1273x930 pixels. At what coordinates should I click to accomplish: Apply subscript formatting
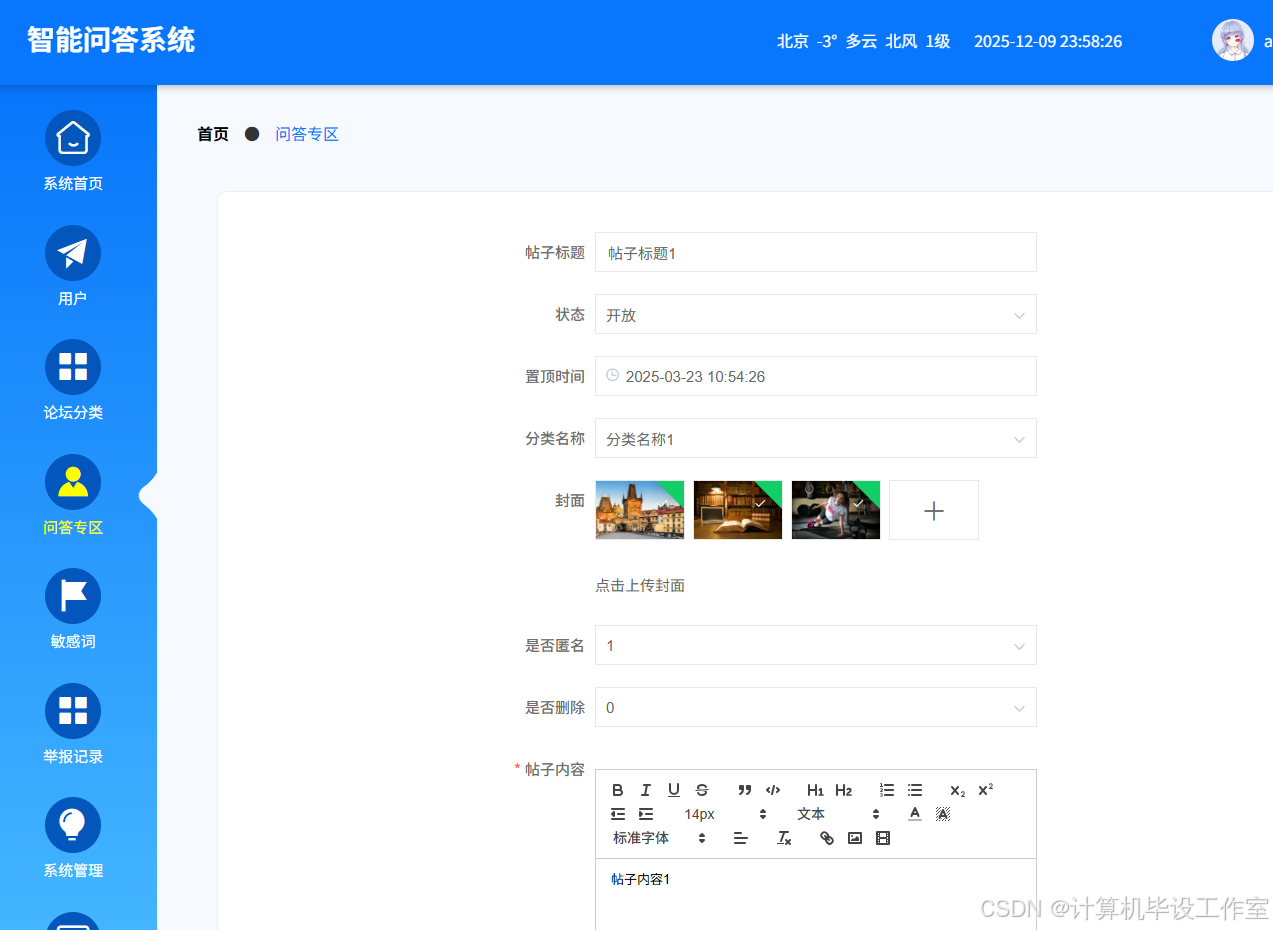pyautogui.click(x=957, y=790)
